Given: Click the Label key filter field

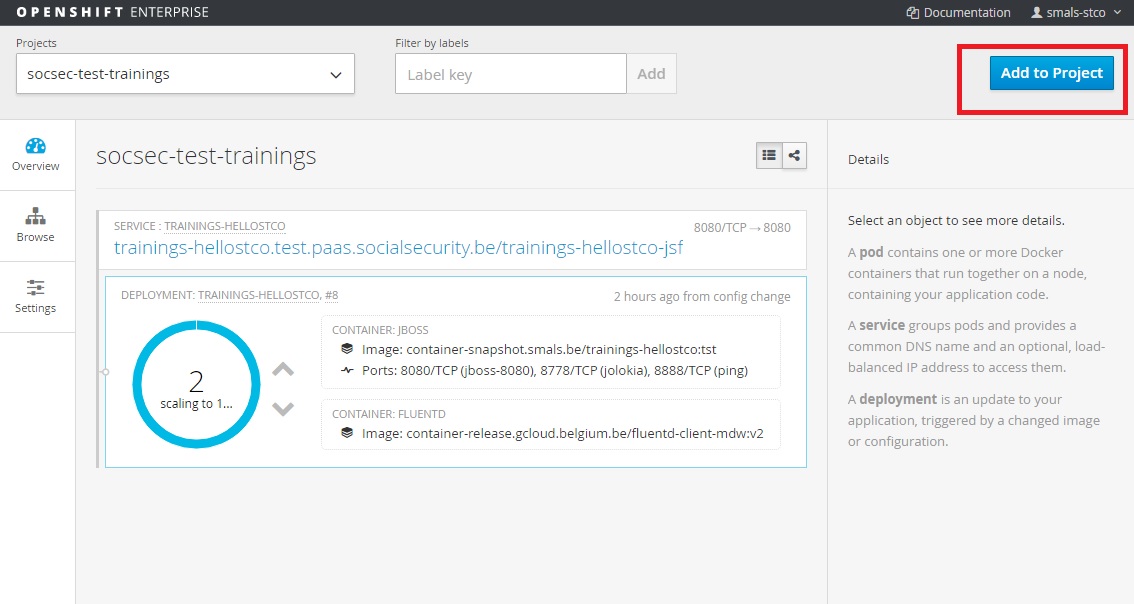Looking at the screenshot, I should tap(510, 74).
